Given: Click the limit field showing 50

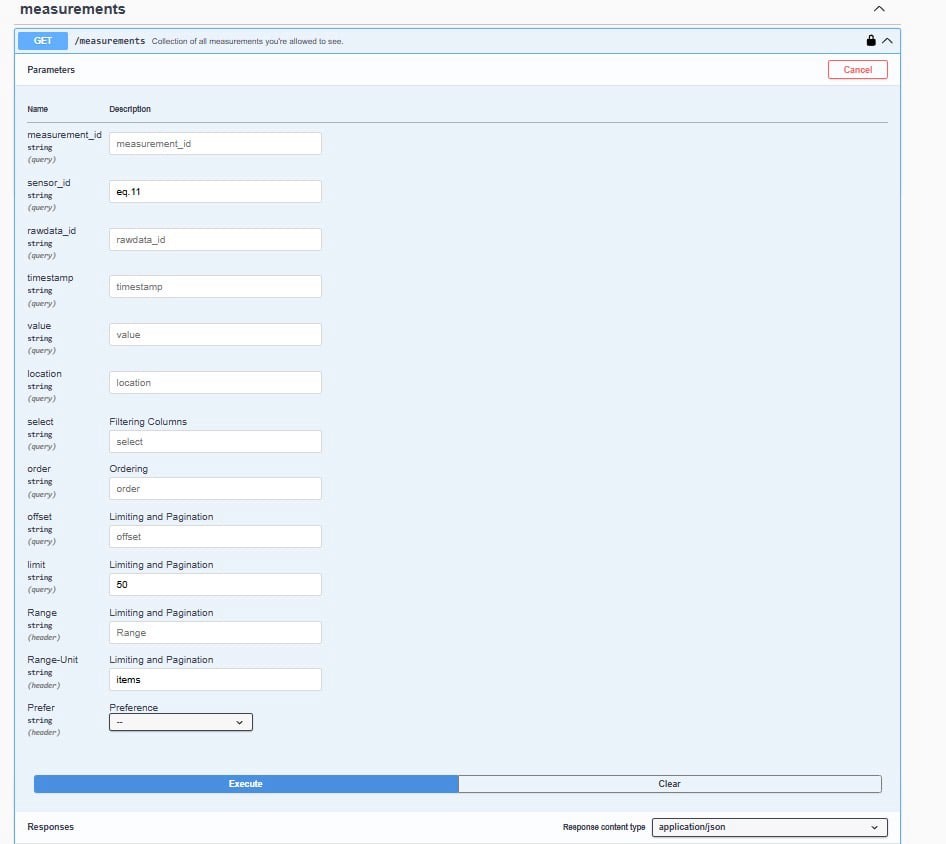Looking at the screenshot, I should pyautogui.click(x=215, y=584).
